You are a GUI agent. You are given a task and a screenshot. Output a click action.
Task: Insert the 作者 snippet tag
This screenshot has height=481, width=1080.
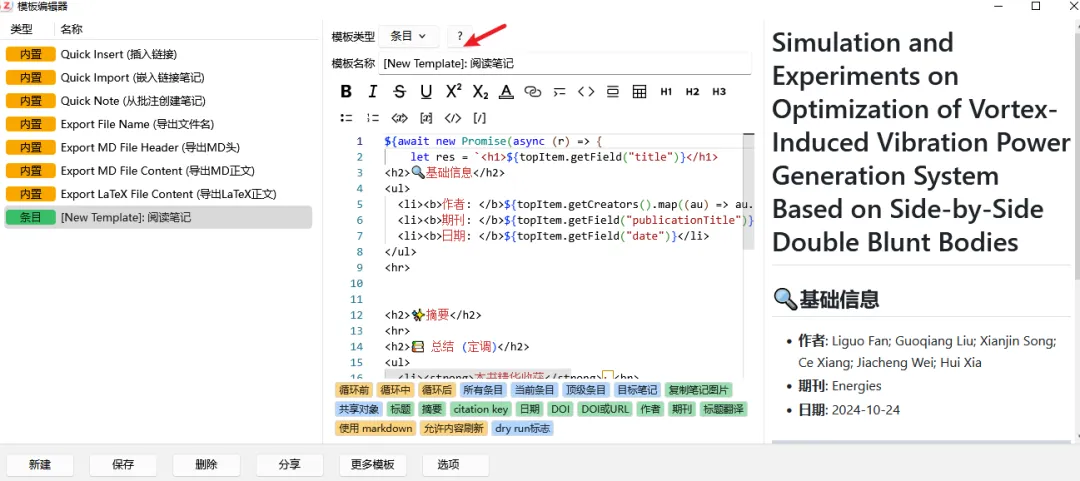[651, 409]
